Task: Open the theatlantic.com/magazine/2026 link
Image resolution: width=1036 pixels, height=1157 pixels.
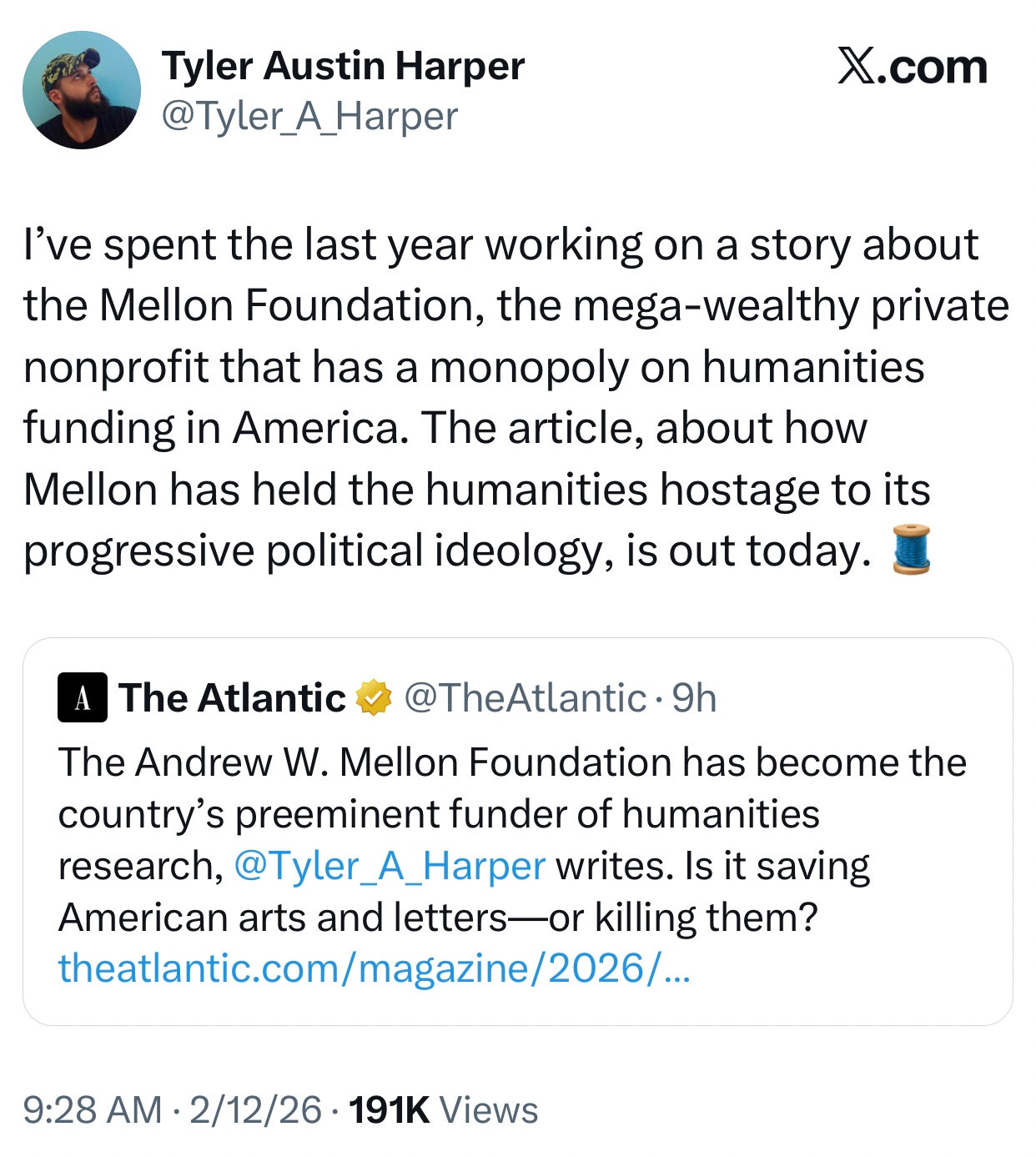Action: (374, 968)
